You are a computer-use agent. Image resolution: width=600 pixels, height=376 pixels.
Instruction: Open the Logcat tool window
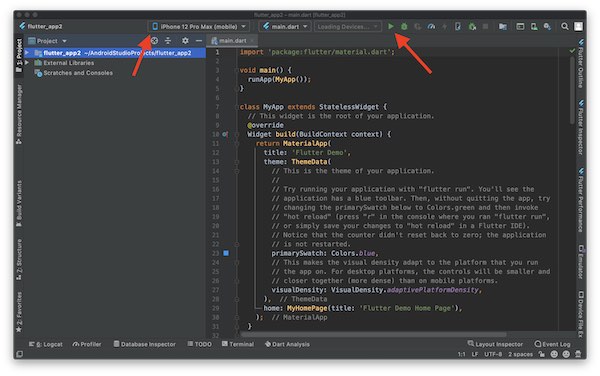click(46, 344)
